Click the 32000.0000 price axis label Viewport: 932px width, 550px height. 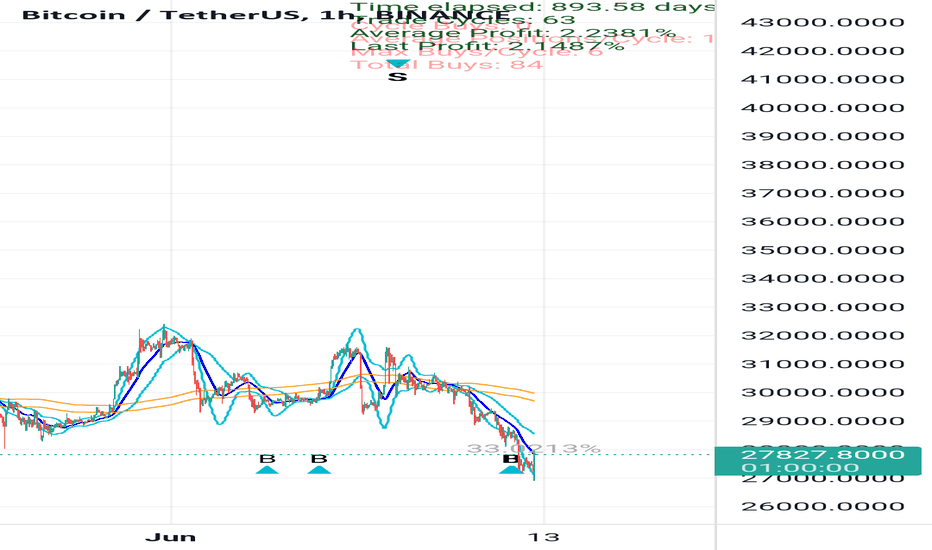click(x=823, y=335)
